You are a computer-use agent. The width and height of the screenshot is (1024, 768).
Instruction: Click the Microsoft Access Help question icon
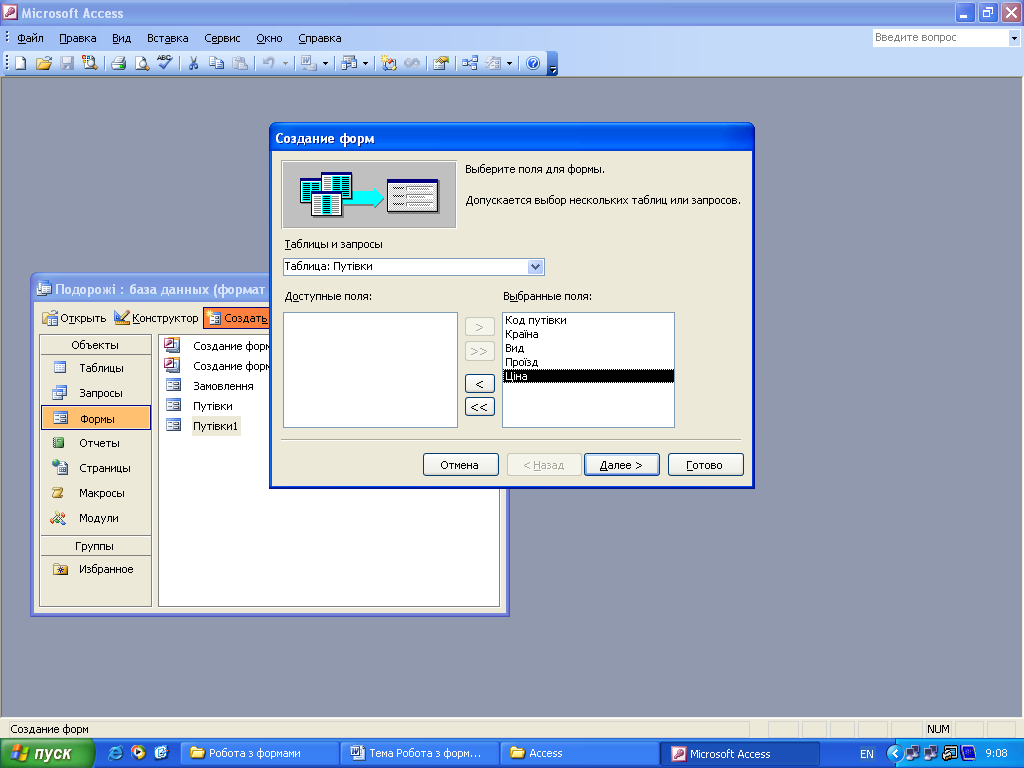pos(533,63)
